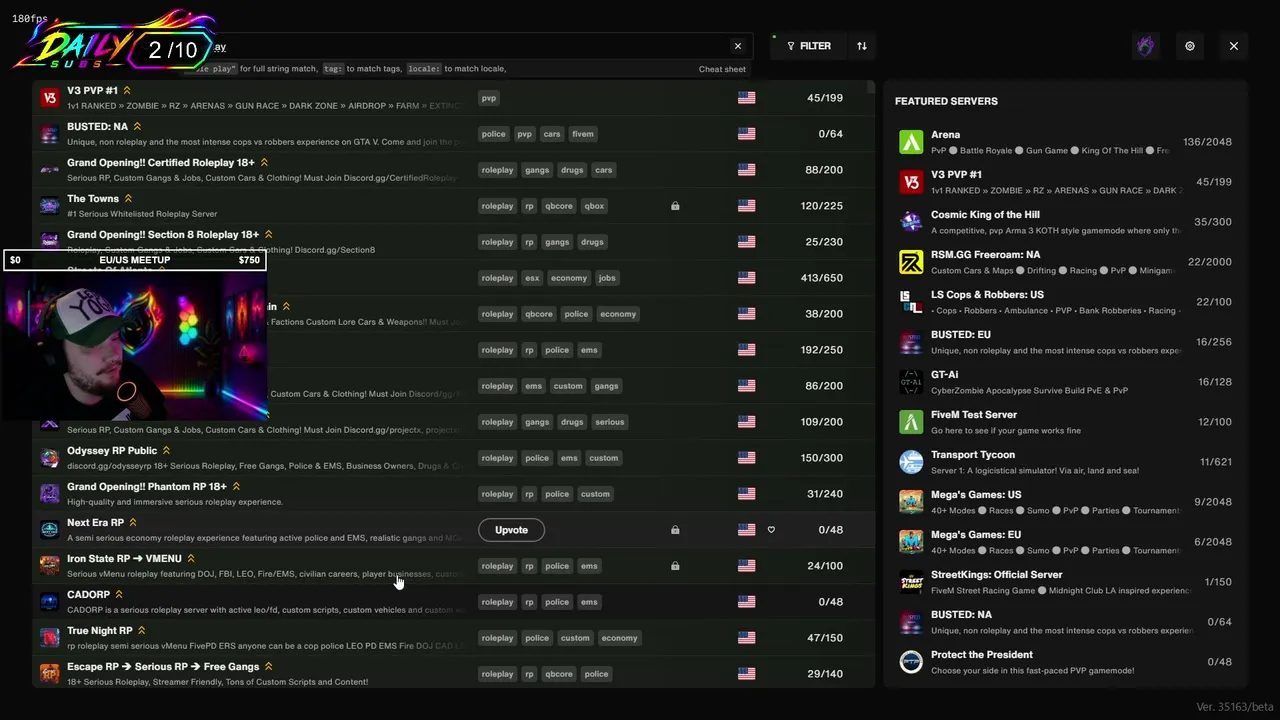Viewport: 1280px width, 720px height.
Task: Close the server browser with the X button
Action: [1234, 46]
